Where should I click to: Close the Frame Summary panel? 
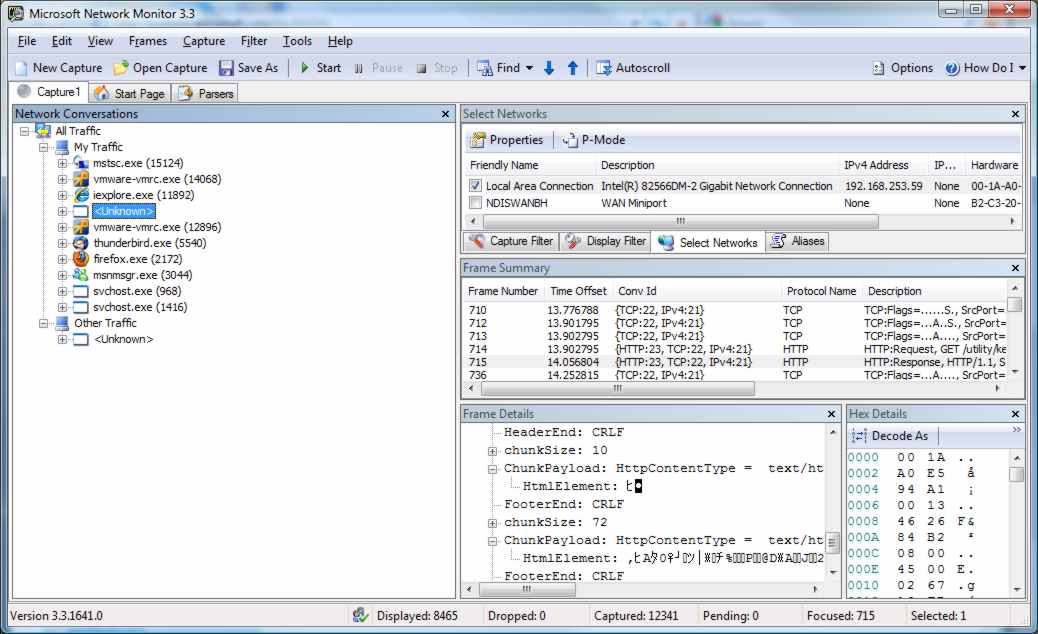[x=1015, y=268]
